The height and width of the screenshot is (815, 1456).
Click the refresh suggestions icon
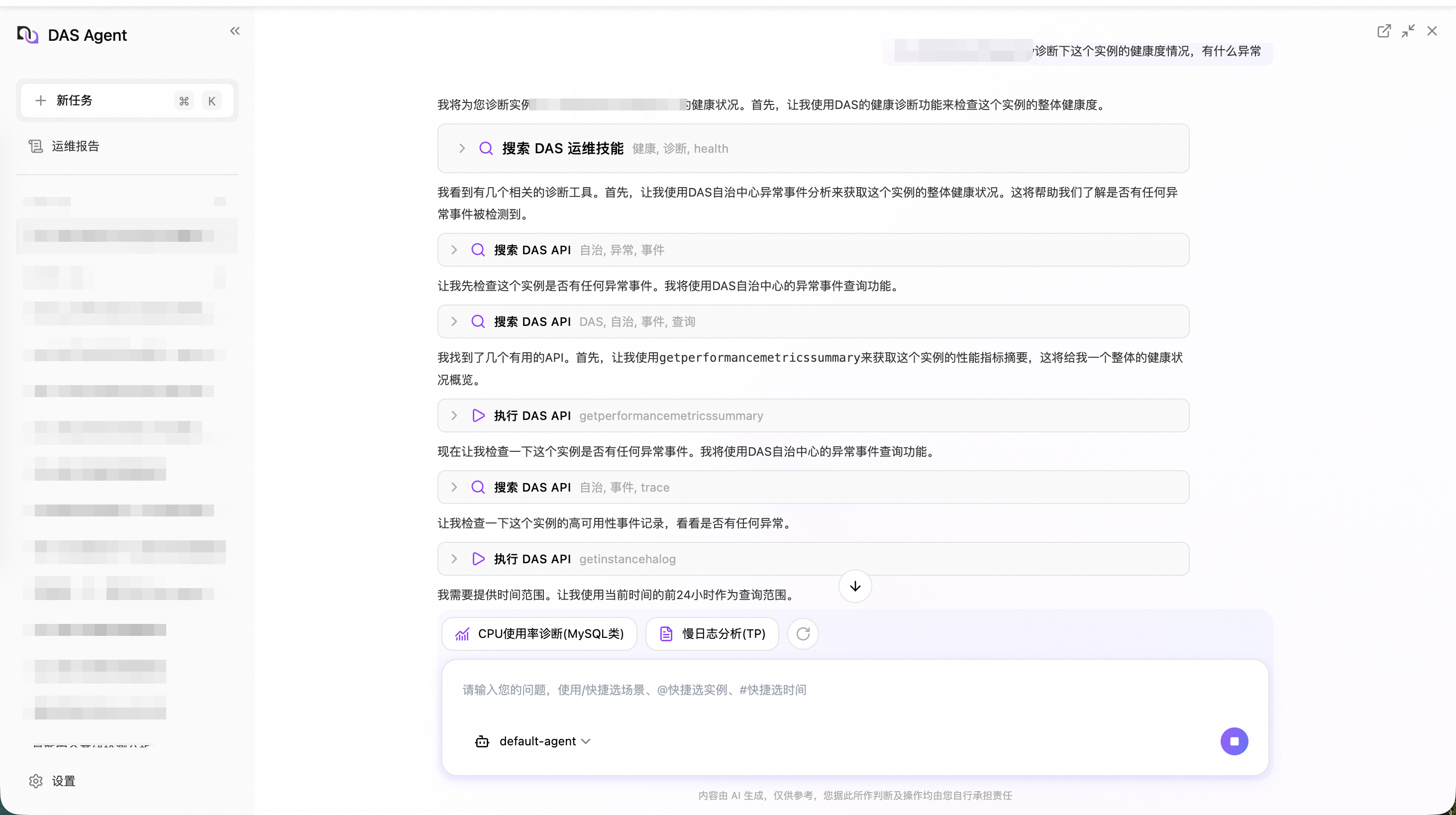point(803,633)
